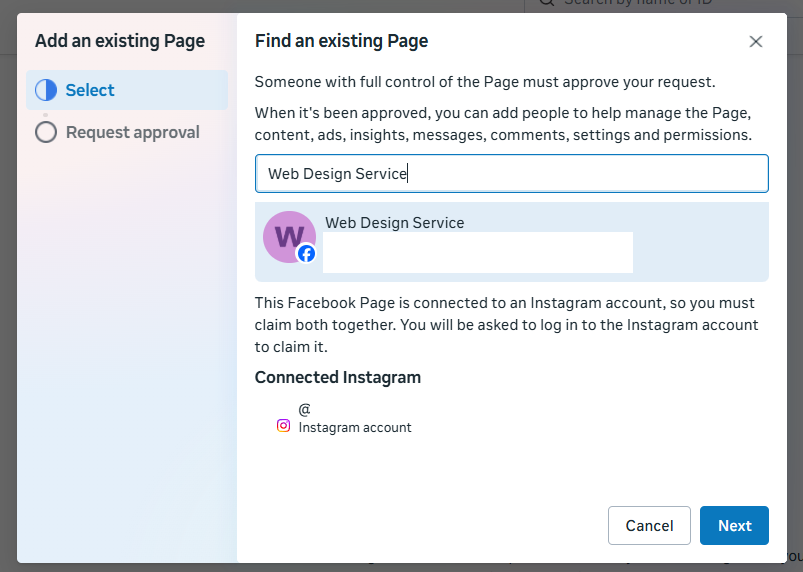Close the Find an existing Page dialog
The width and height of the screenshot is (803, 572).
[756, 41]
